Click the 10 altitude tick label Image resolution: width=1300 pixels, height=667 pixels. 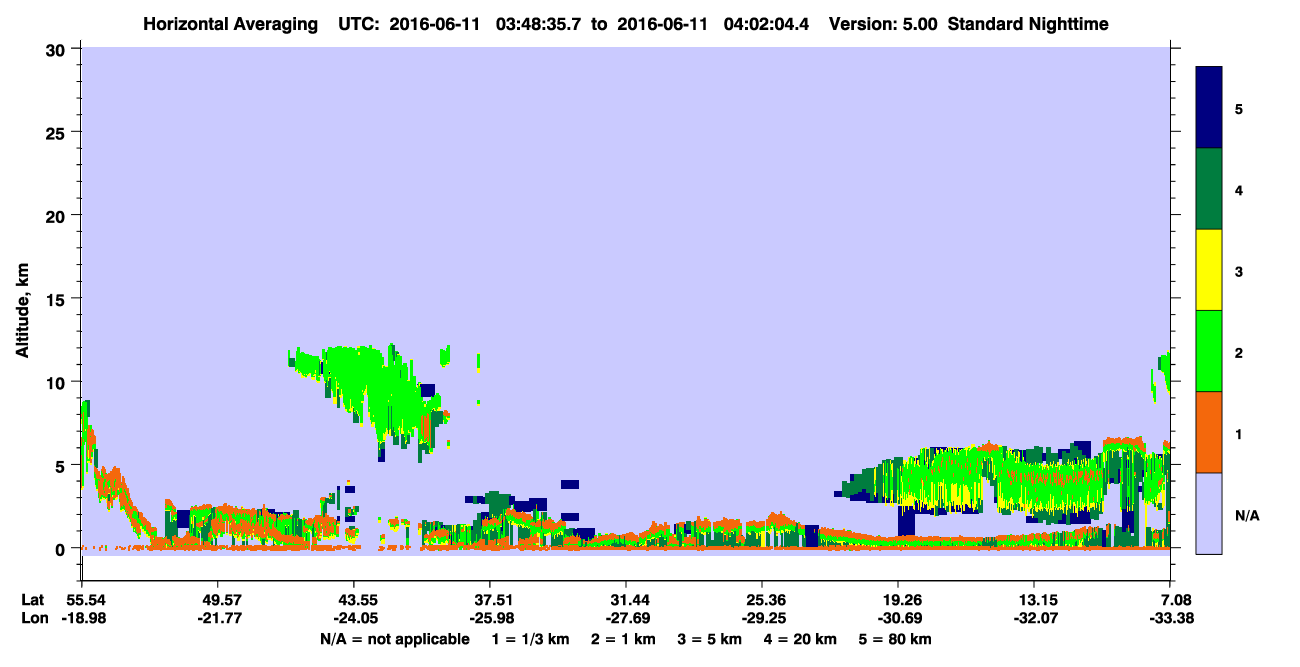coord(58,382)
